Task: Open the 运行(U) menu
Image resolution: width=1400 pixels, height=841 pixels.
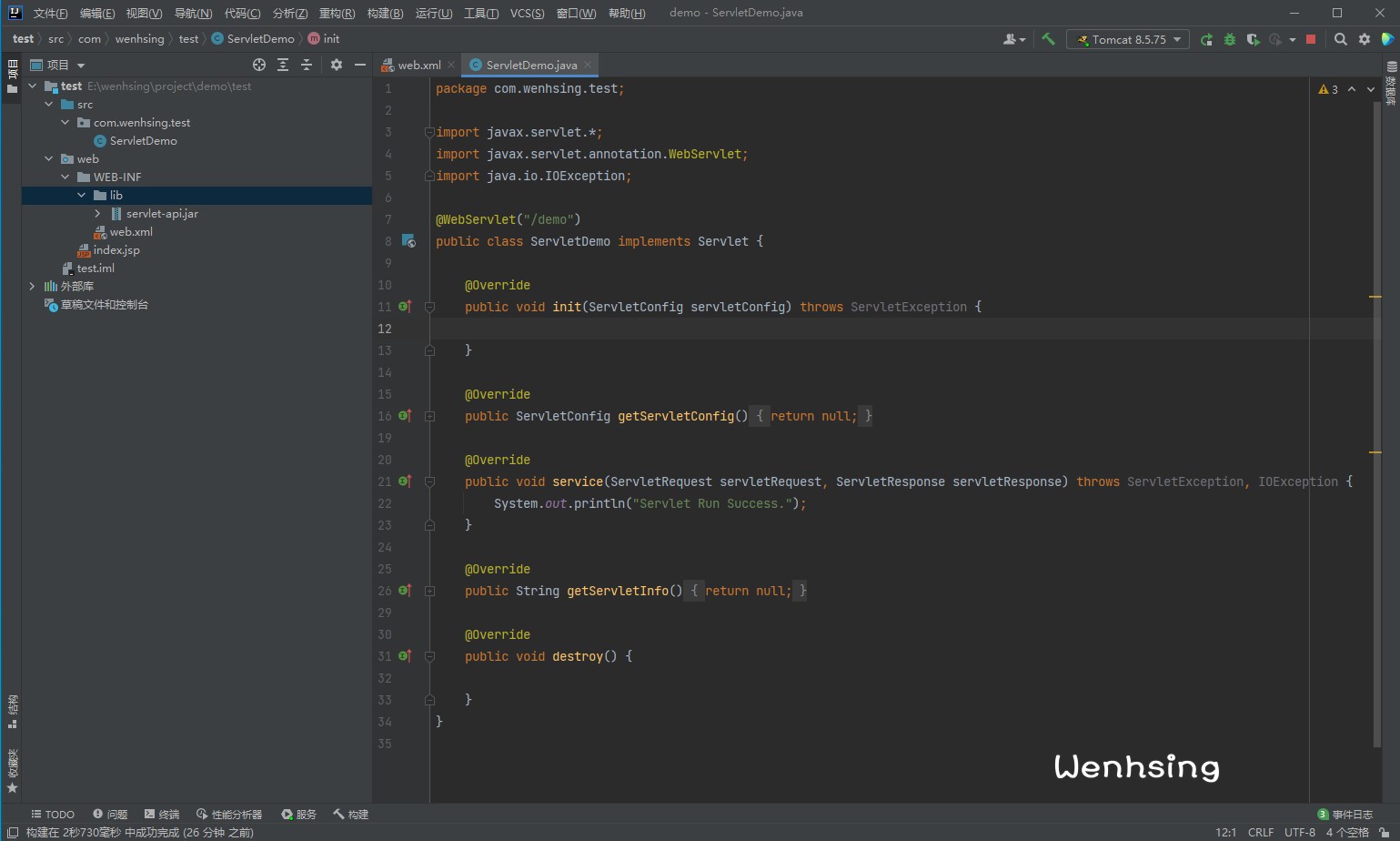Action: tap(434, 13)
